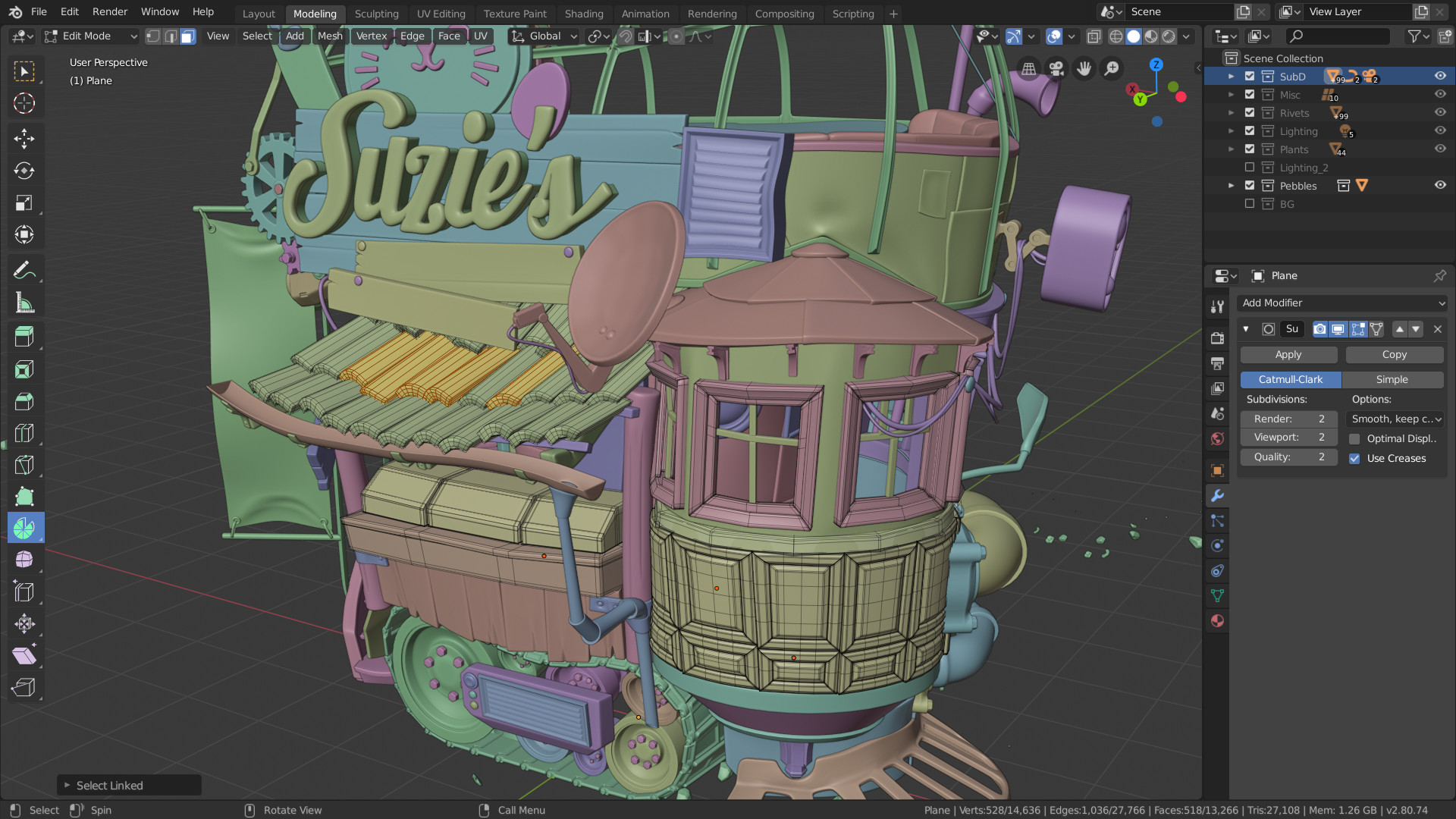
Task: Select Catmull-Clark subdivision type
Action: (x=1291, y=379)
